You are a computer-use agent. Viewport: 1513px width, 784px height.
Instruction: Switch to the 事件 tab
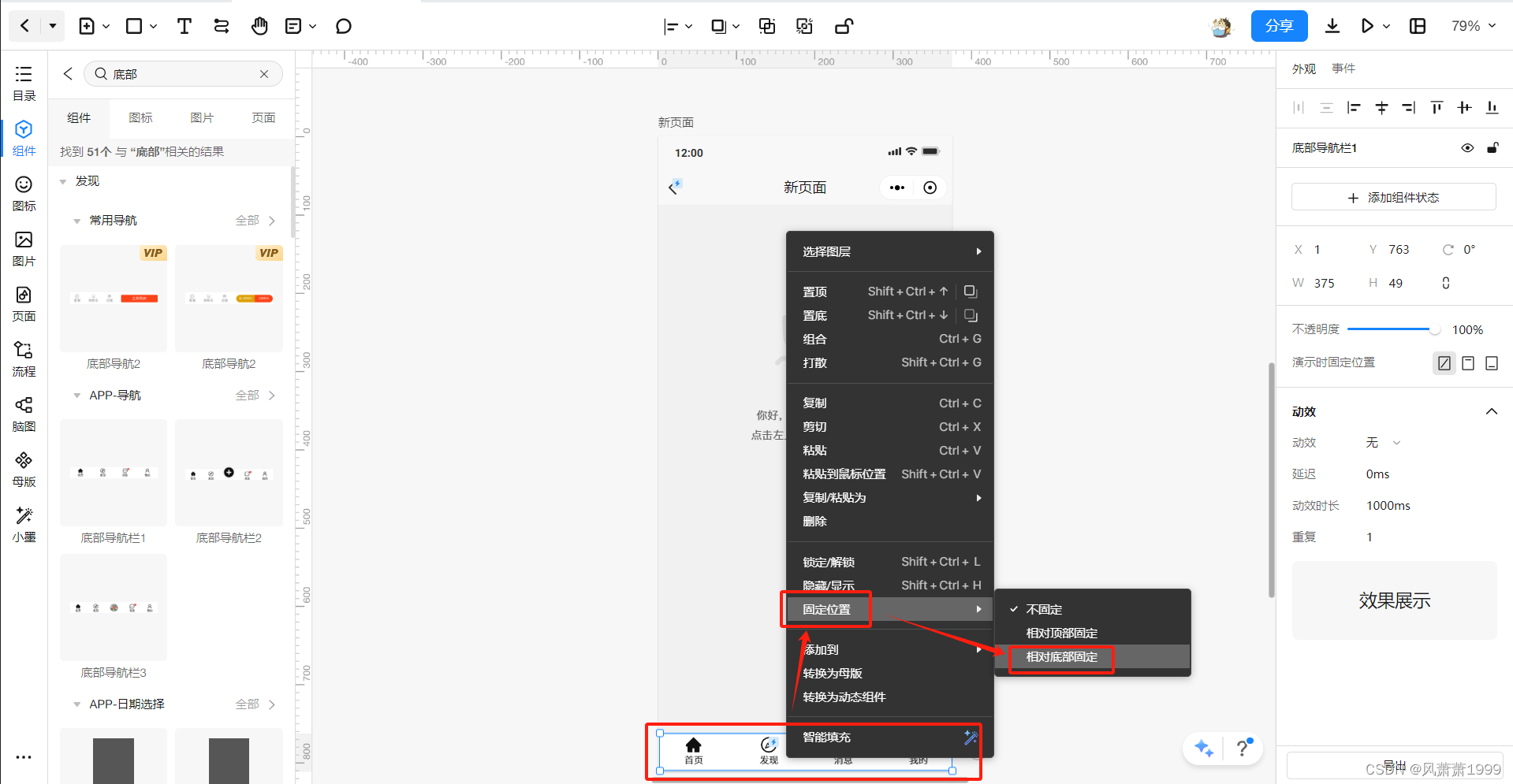1343,69
